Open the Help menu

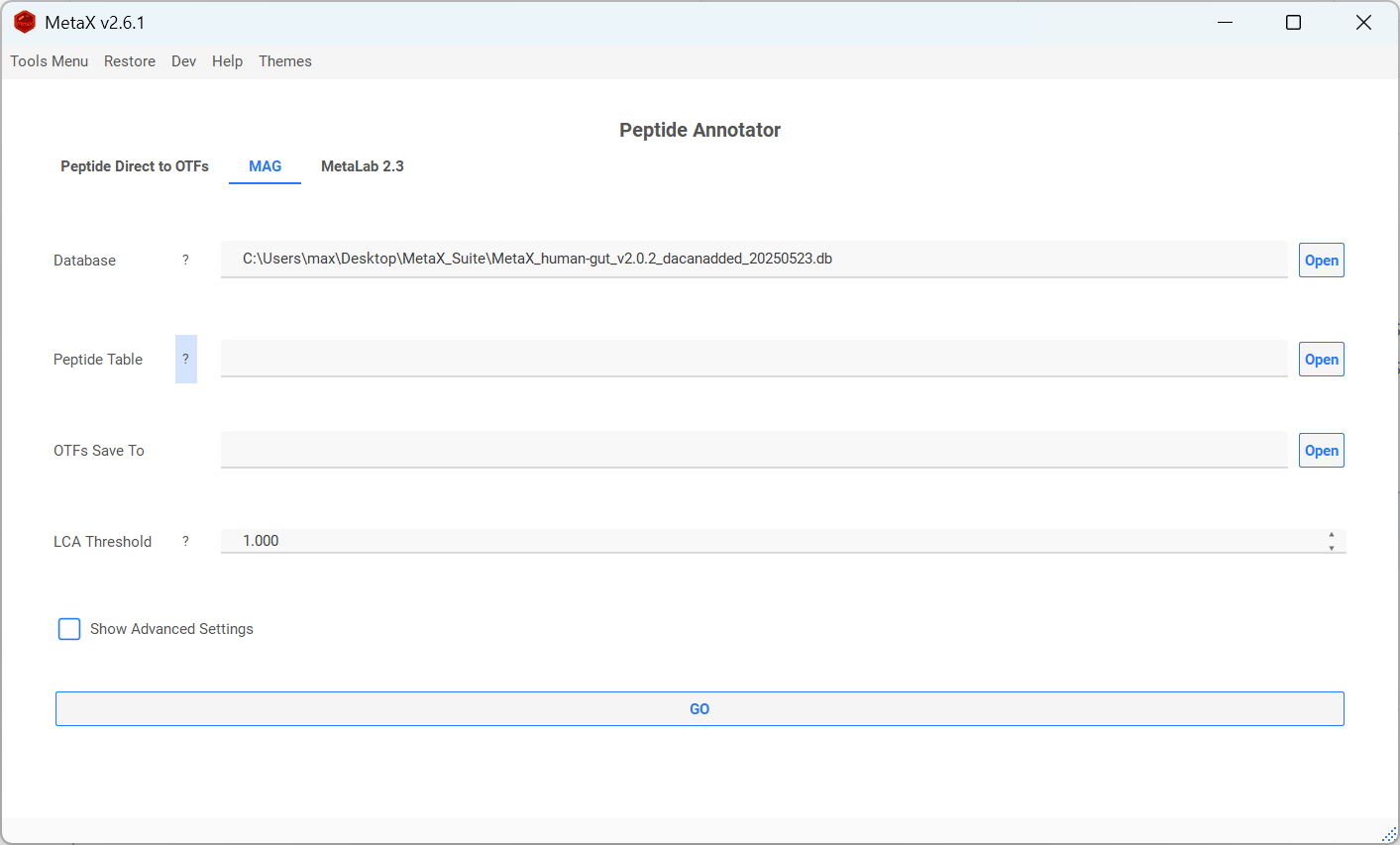click(x=227, y=61)
